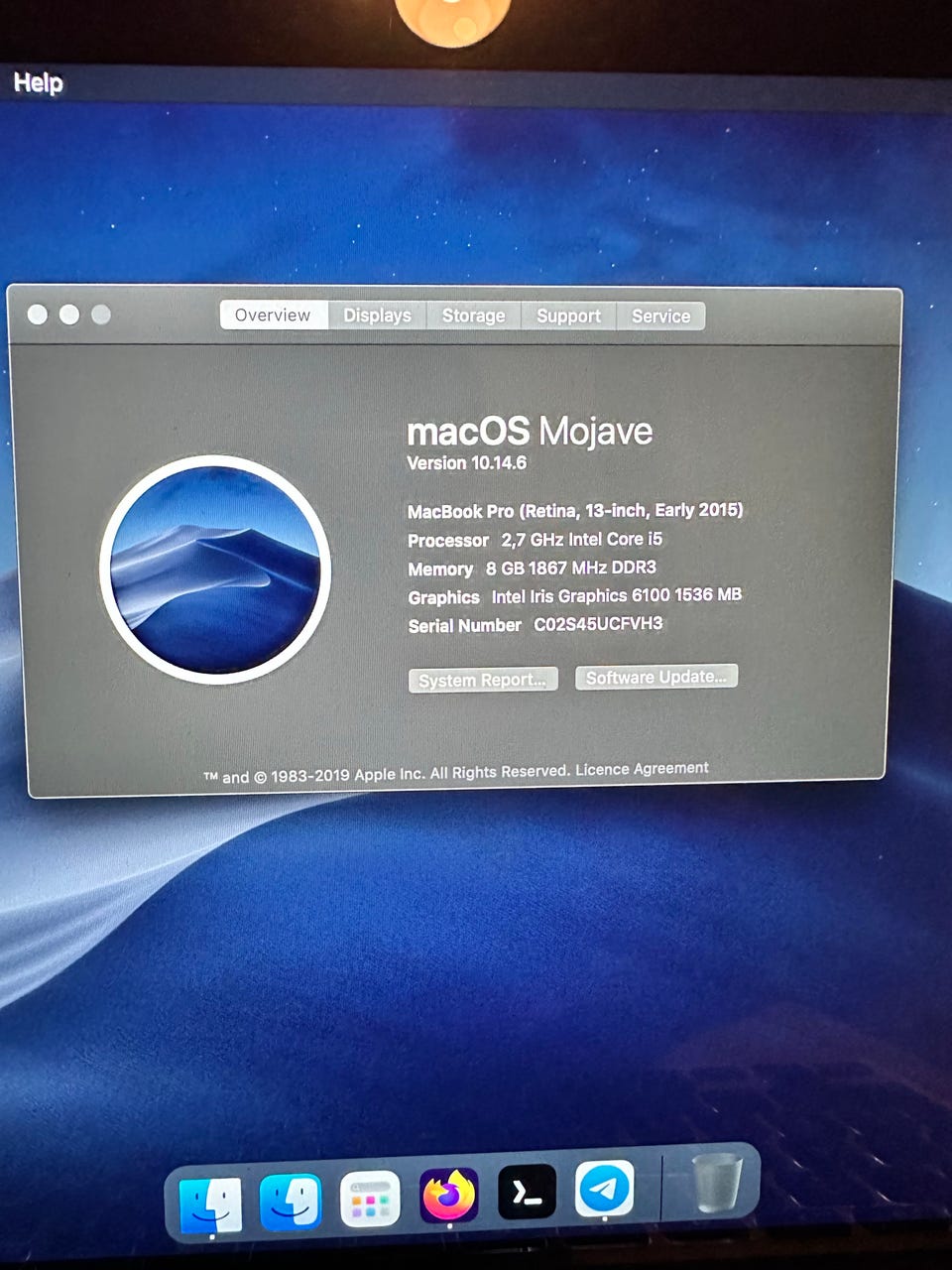Click the Processor value 2,7 GHz Intel Core i5
Viewport: 952px width, 1270px height.
pyautogui.click(x=582, y=540)
